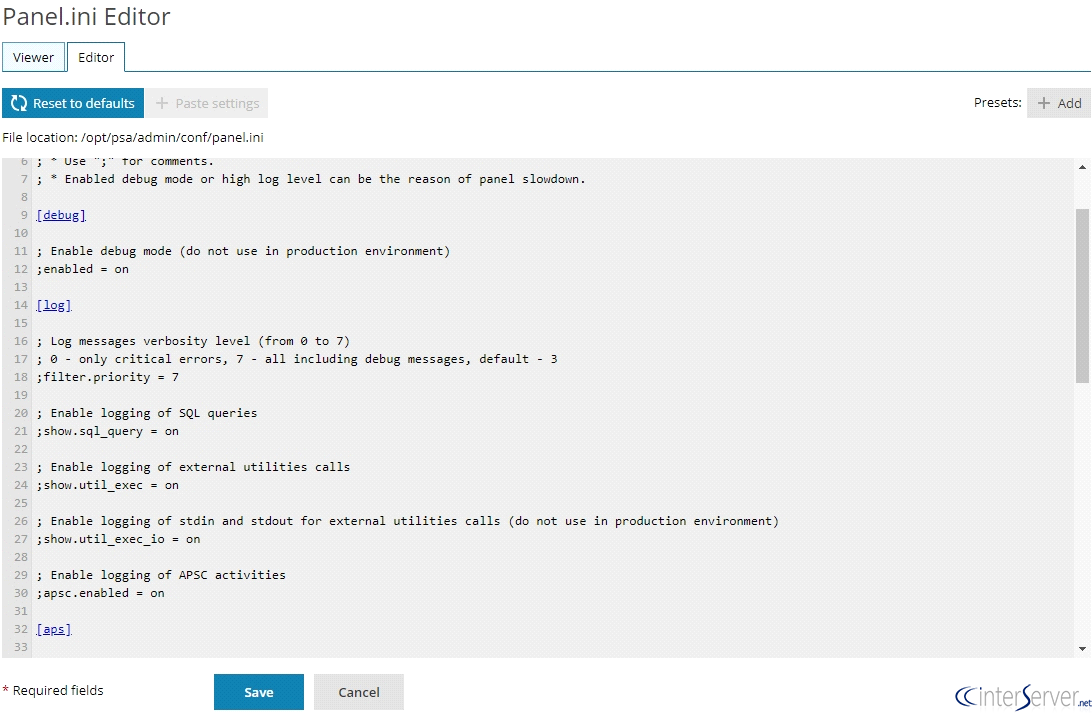The height and width of the screenshot is (713, 1092).
Task: Click the plus icon beside Paste settings
Action: click(162, 103)
